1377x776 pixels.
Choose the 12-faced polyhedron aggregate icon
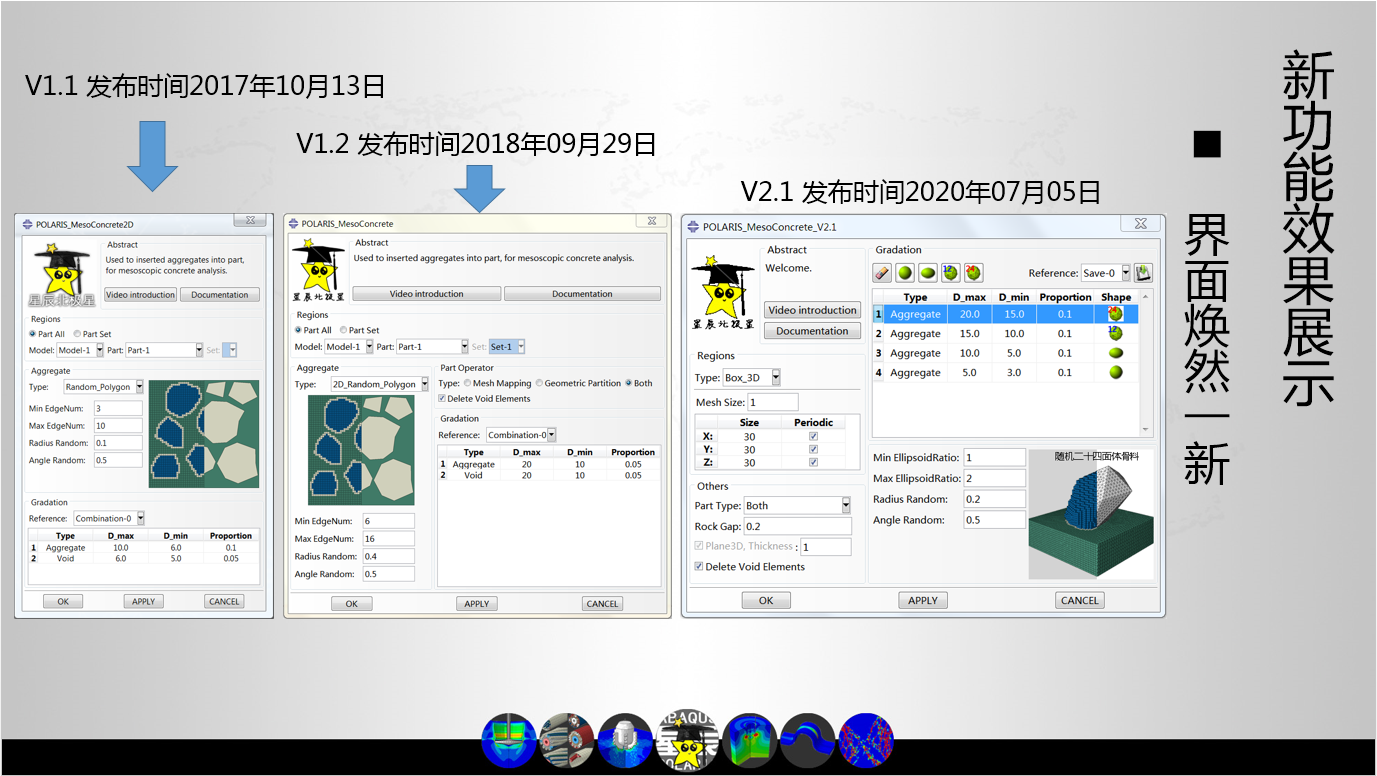[x=950, y=272]
